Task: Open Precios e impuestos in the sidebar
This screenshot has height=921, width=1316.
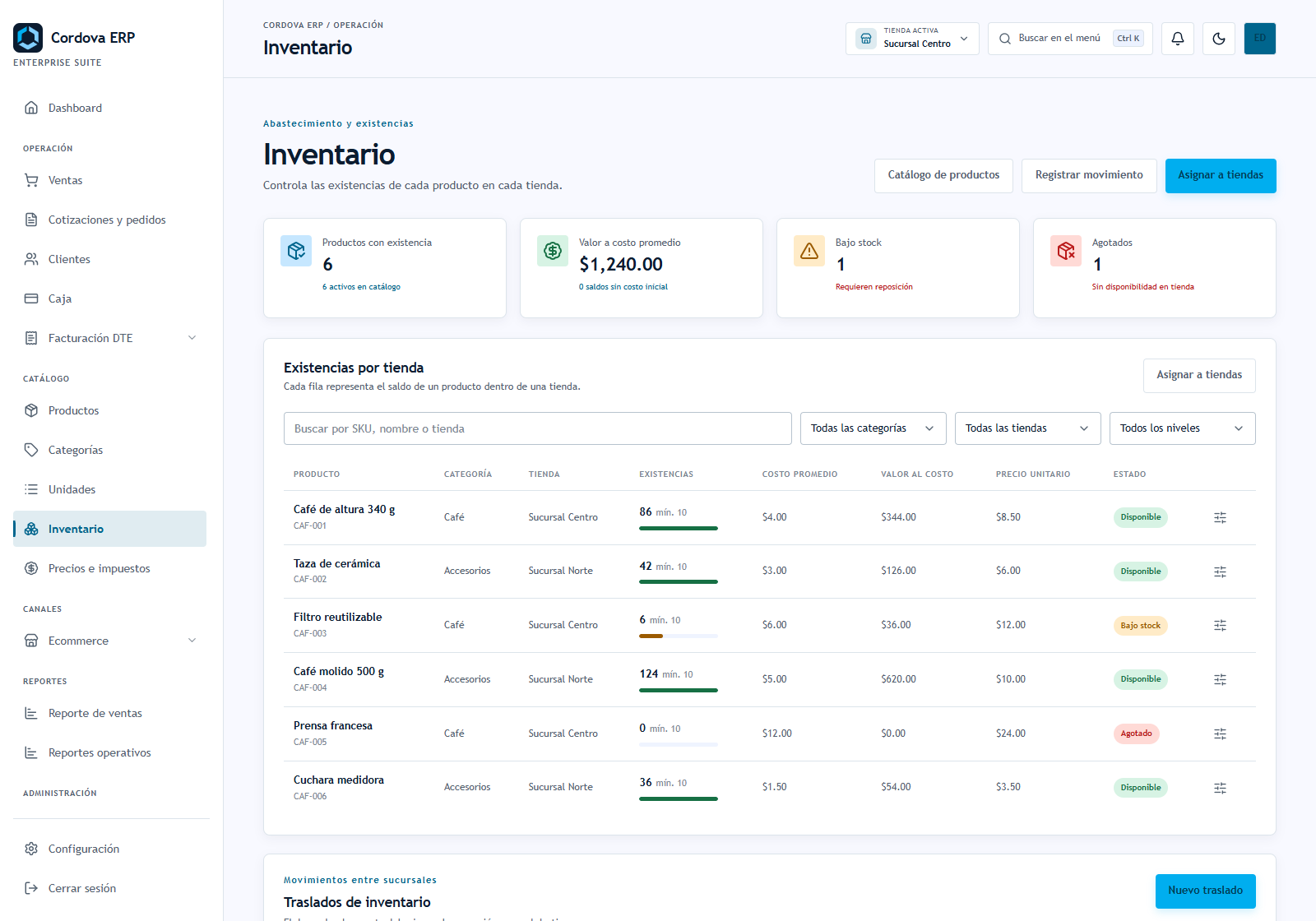Action: click(109, 568)
